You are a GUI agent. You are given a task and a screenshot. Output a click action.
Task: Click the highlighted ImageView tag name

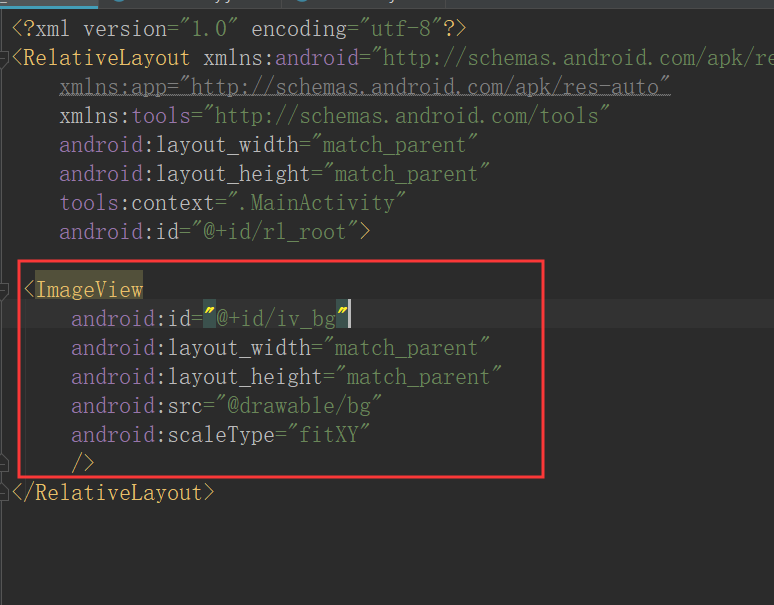tap(89, 290)
